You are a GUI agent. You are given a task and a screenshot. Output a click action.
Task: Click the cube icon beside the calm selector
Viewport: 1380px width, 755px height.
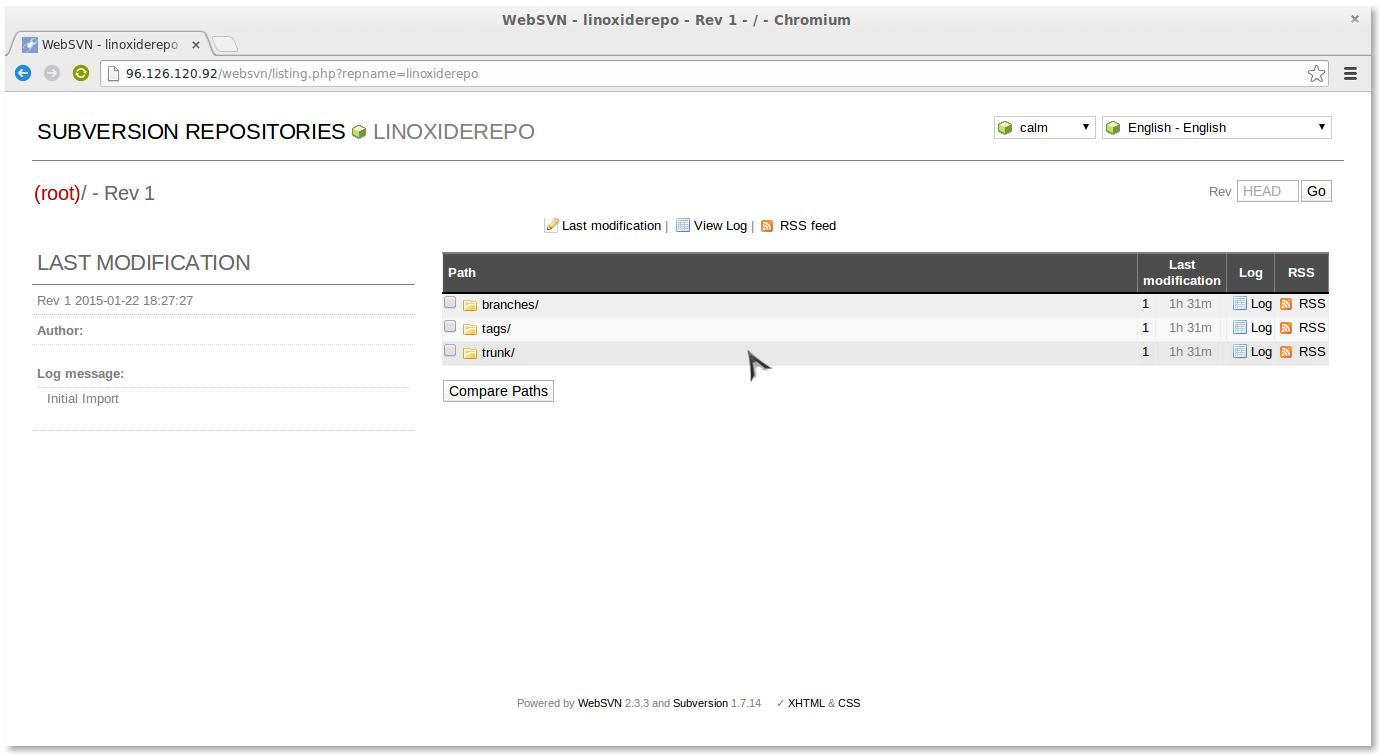[1004, 127]
